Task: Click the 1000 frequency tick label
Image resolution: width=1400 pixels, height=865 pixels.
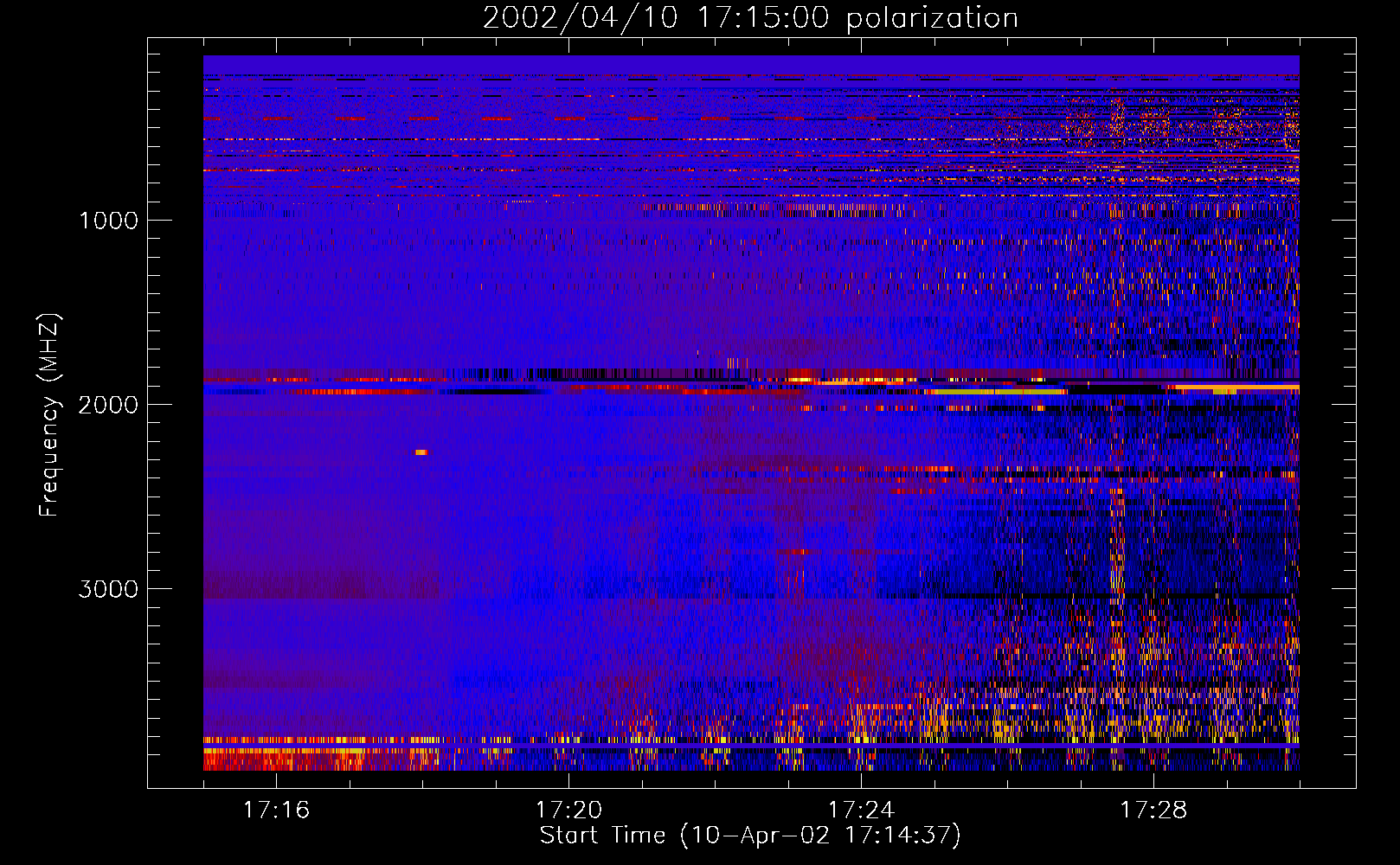Action: (x=108, y=221)
